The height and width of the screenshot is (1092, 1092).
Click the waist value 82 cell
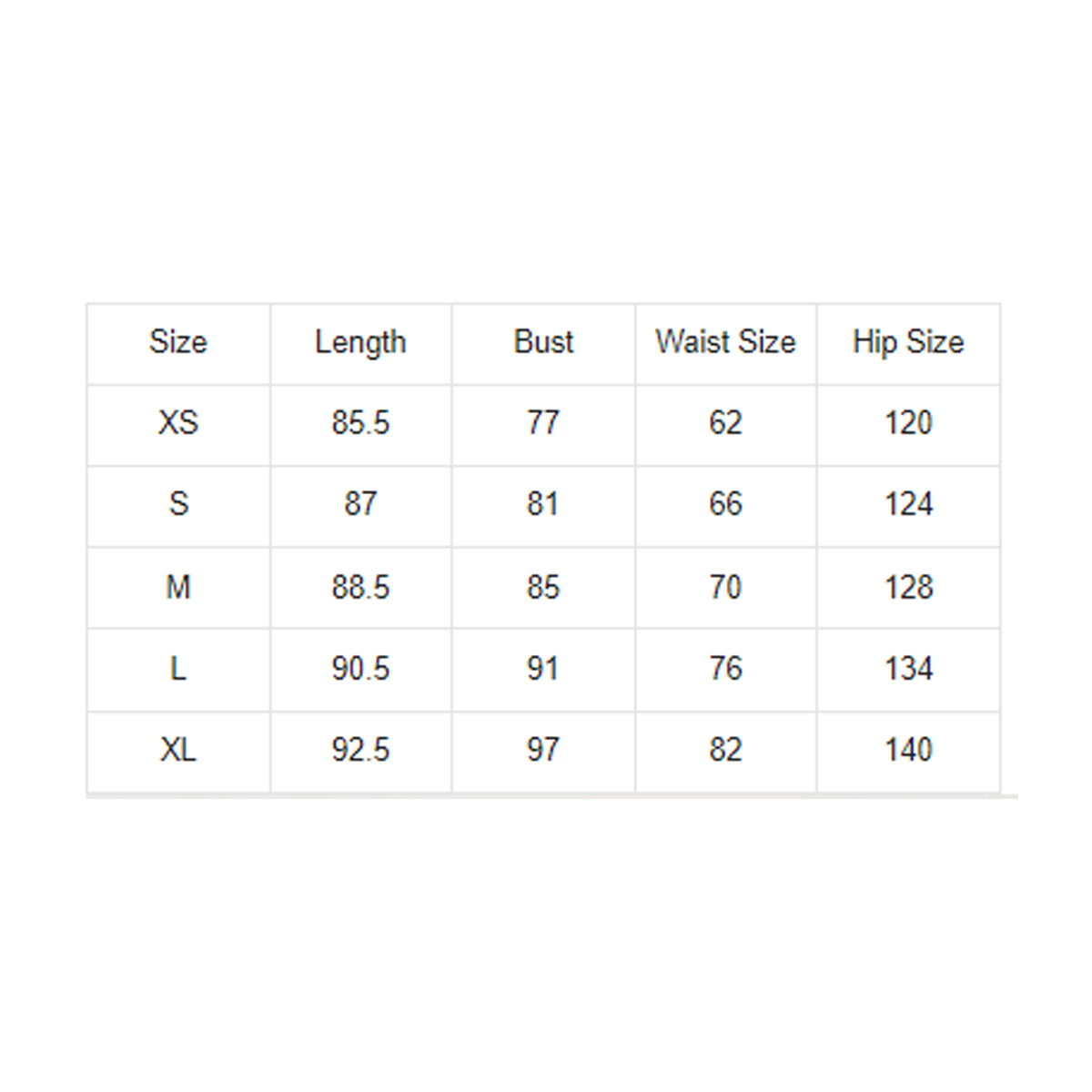(725, 750)
